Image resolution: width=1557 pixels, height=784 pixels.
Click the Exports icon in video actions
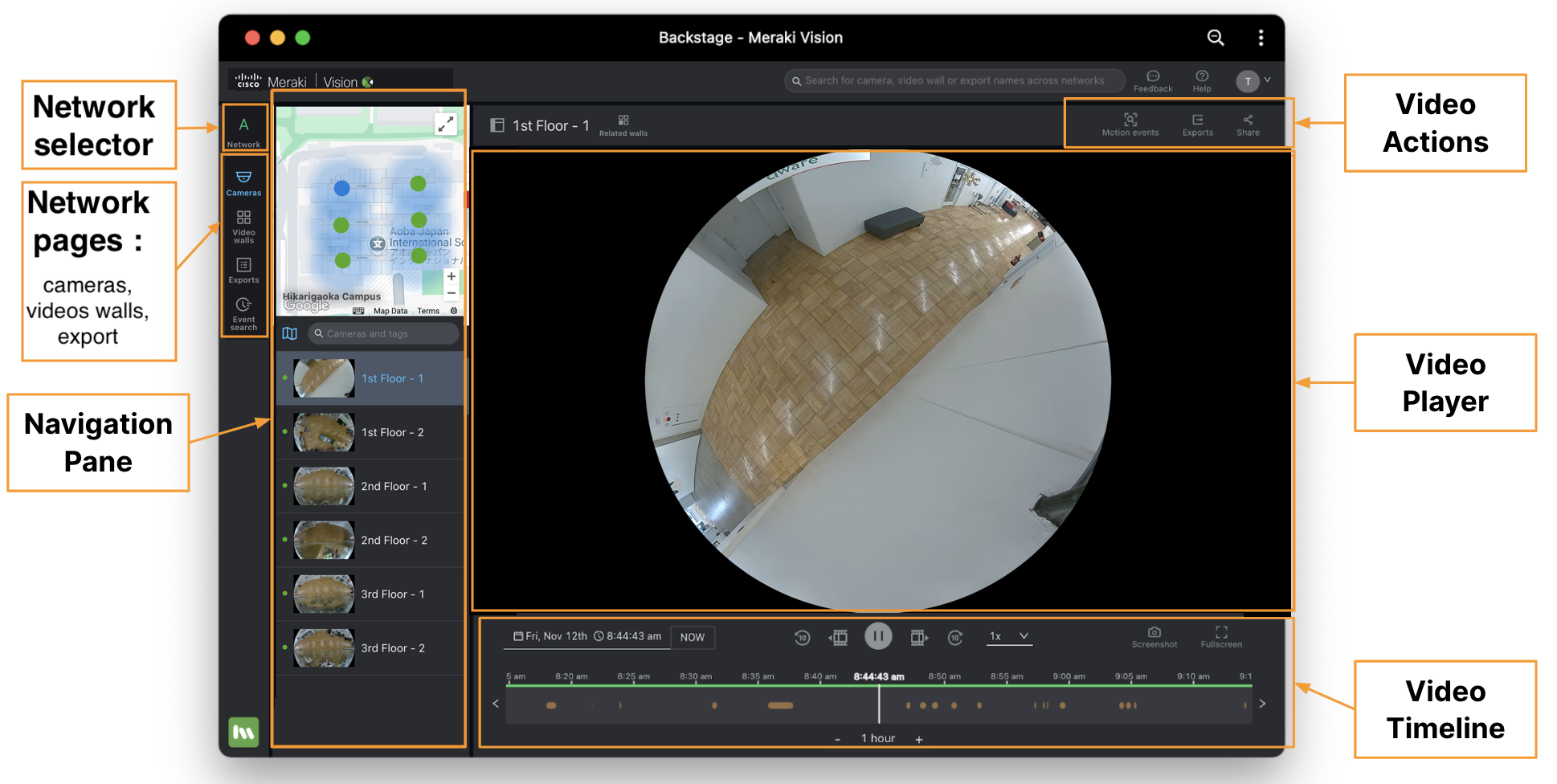(x=1197, y=125)
